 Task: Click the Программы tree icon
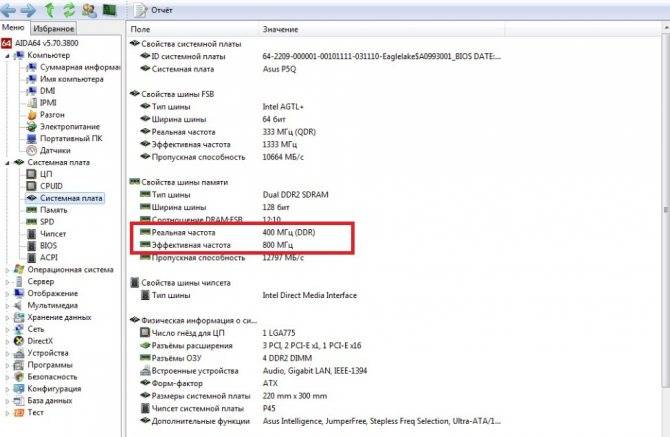19,365
